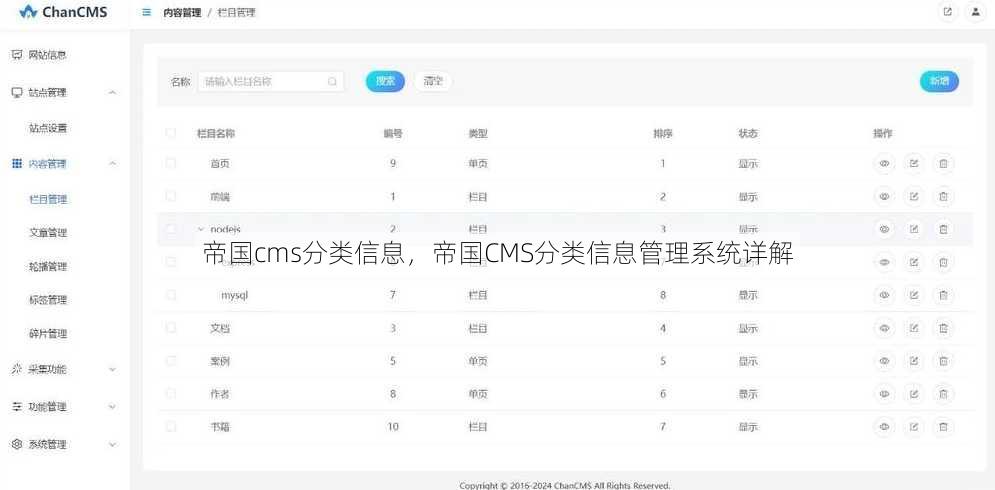
Task: Delete the 前端 column
Action: [944, 196]
